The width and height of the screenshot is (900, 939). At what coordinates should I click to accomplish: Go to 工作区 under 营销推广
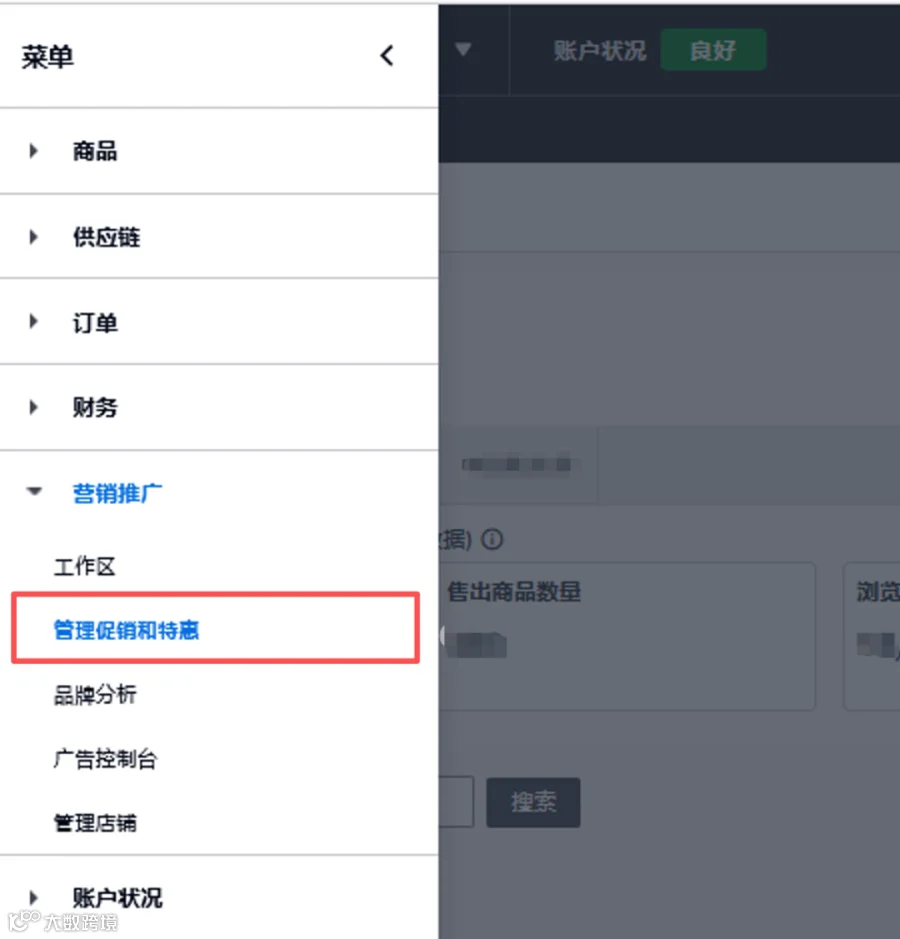pos(84,567)
